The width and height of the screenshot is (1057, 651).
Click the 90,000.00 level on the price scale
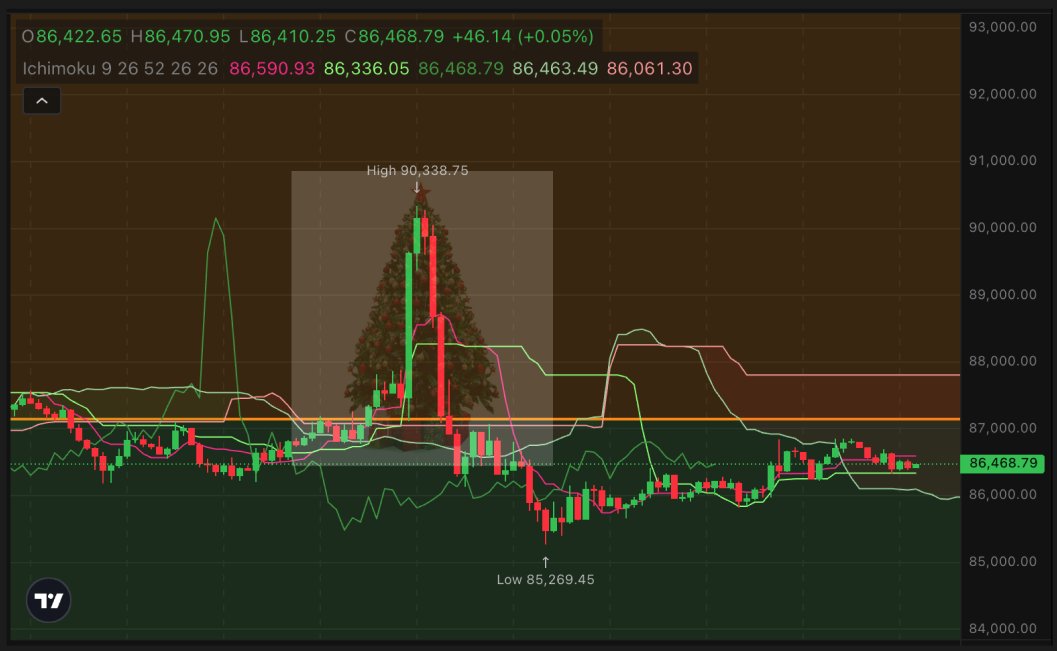[x=1003, y=227]
